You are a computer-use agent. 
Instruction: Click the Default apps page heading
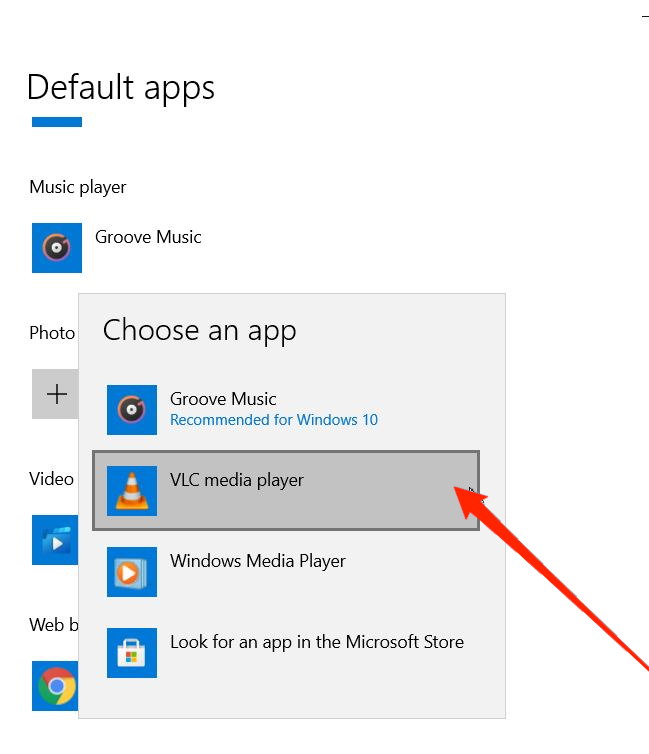coord(120,88)
